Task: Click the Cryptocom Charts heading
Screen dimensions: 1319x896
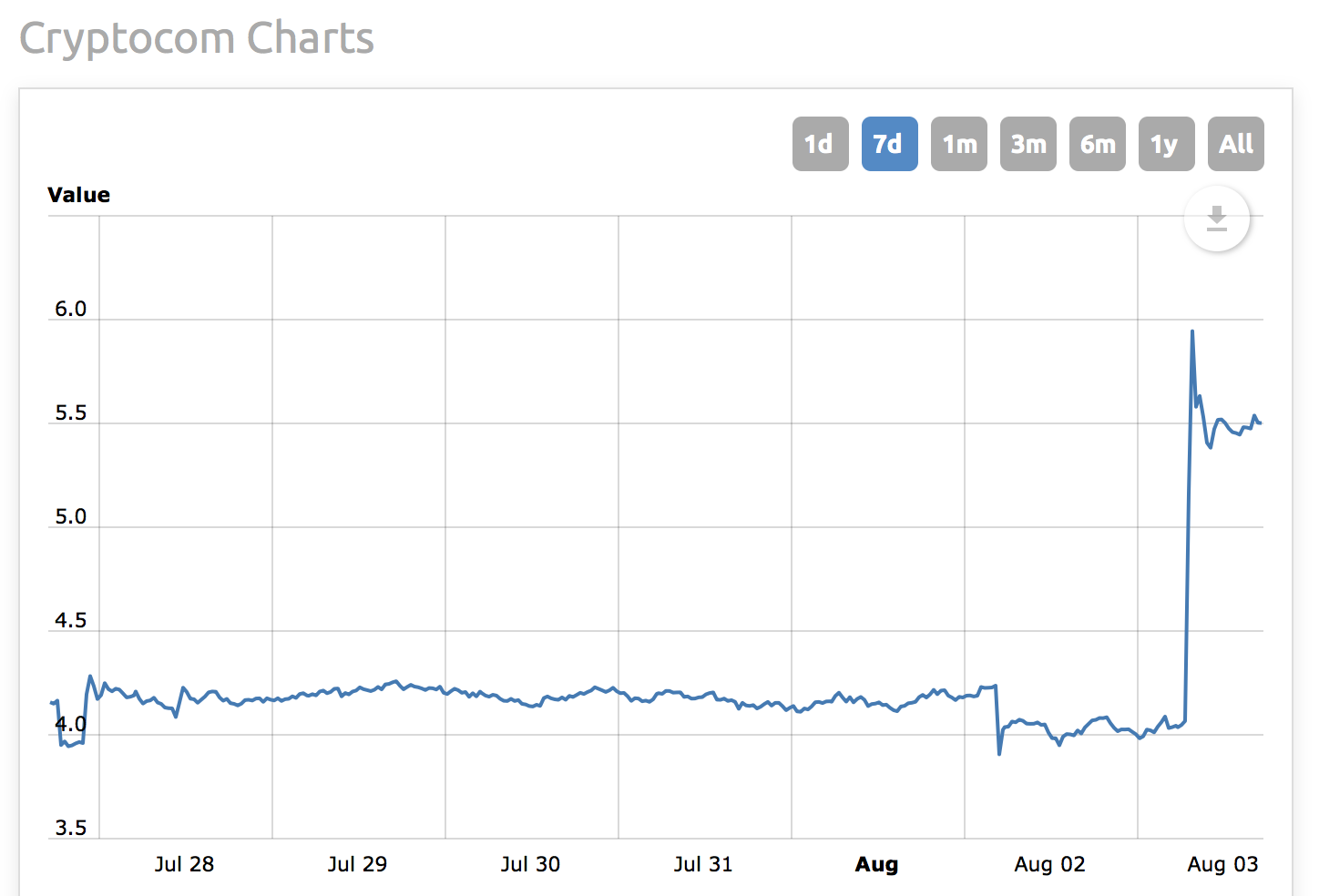Action: click(x=197, y=39)
